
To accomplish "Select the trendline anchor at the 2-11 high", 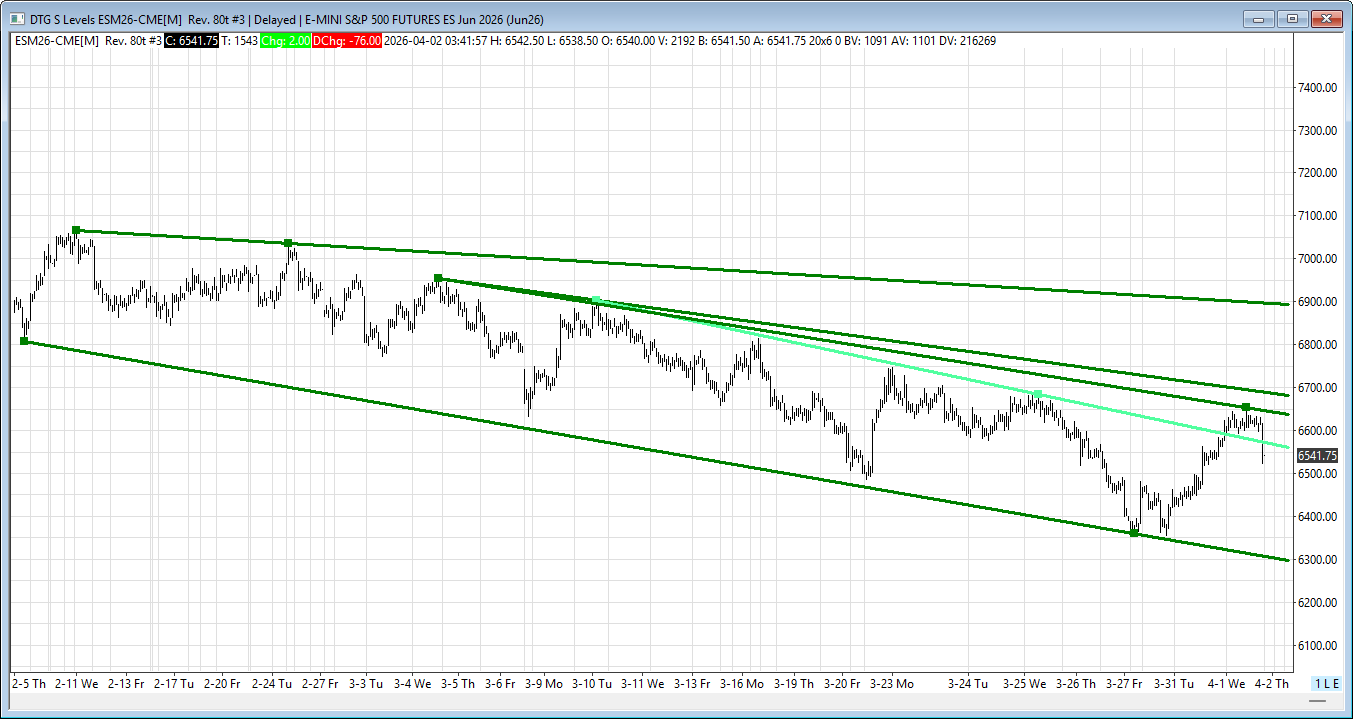I will [x=76, y=230].
